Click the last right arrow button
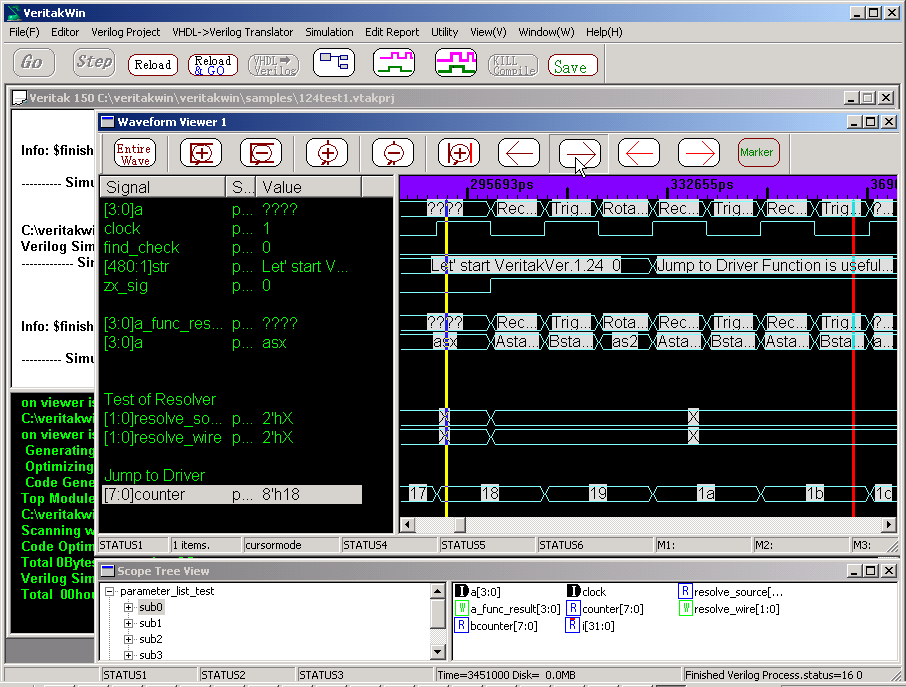This screenshot has height=687, width=906. pos(699,153)
